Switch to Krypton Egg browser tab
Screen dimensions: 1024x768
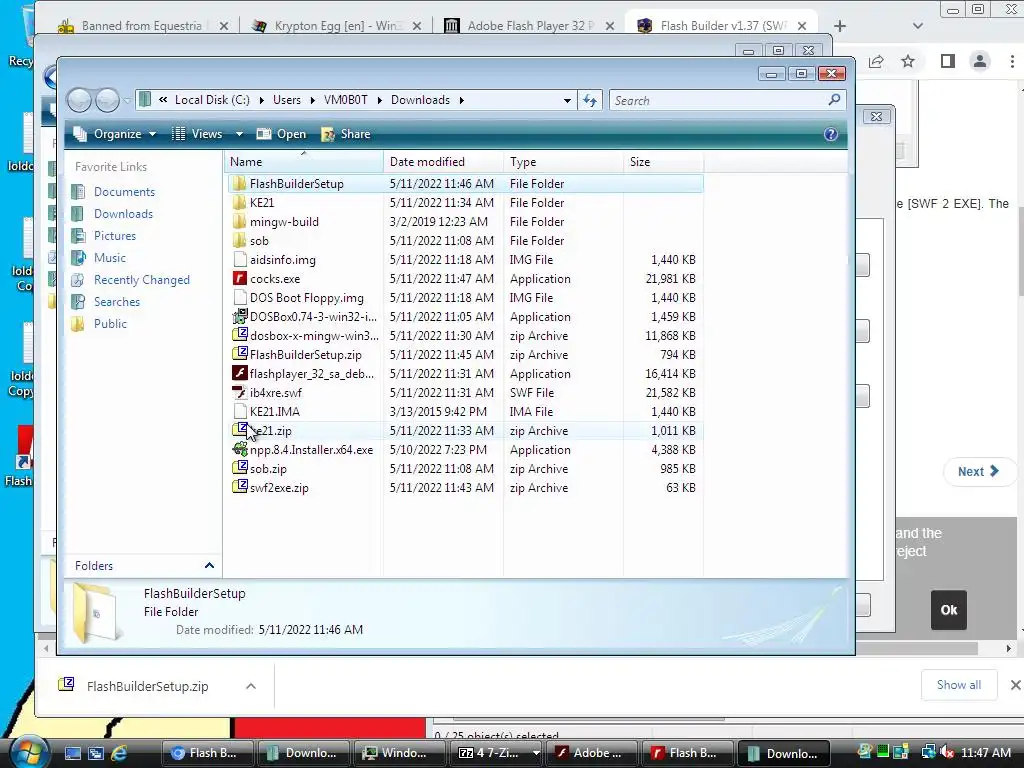[337, 26]
